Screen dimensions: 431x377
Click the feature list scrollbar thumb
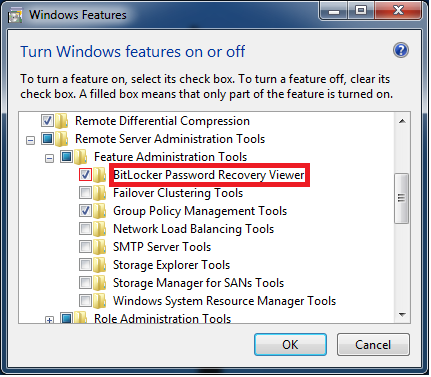point(402,198)
